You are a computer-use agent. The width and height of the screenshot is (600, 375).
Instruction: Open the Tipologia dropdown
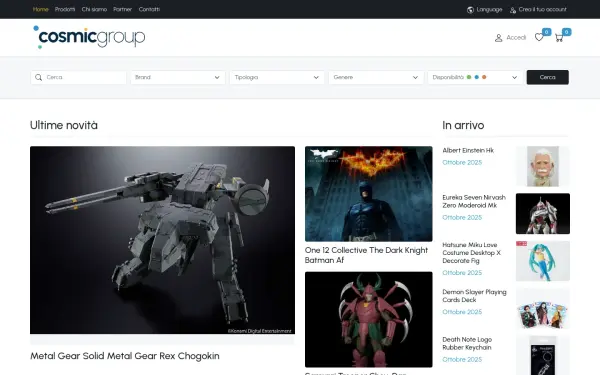277,77
